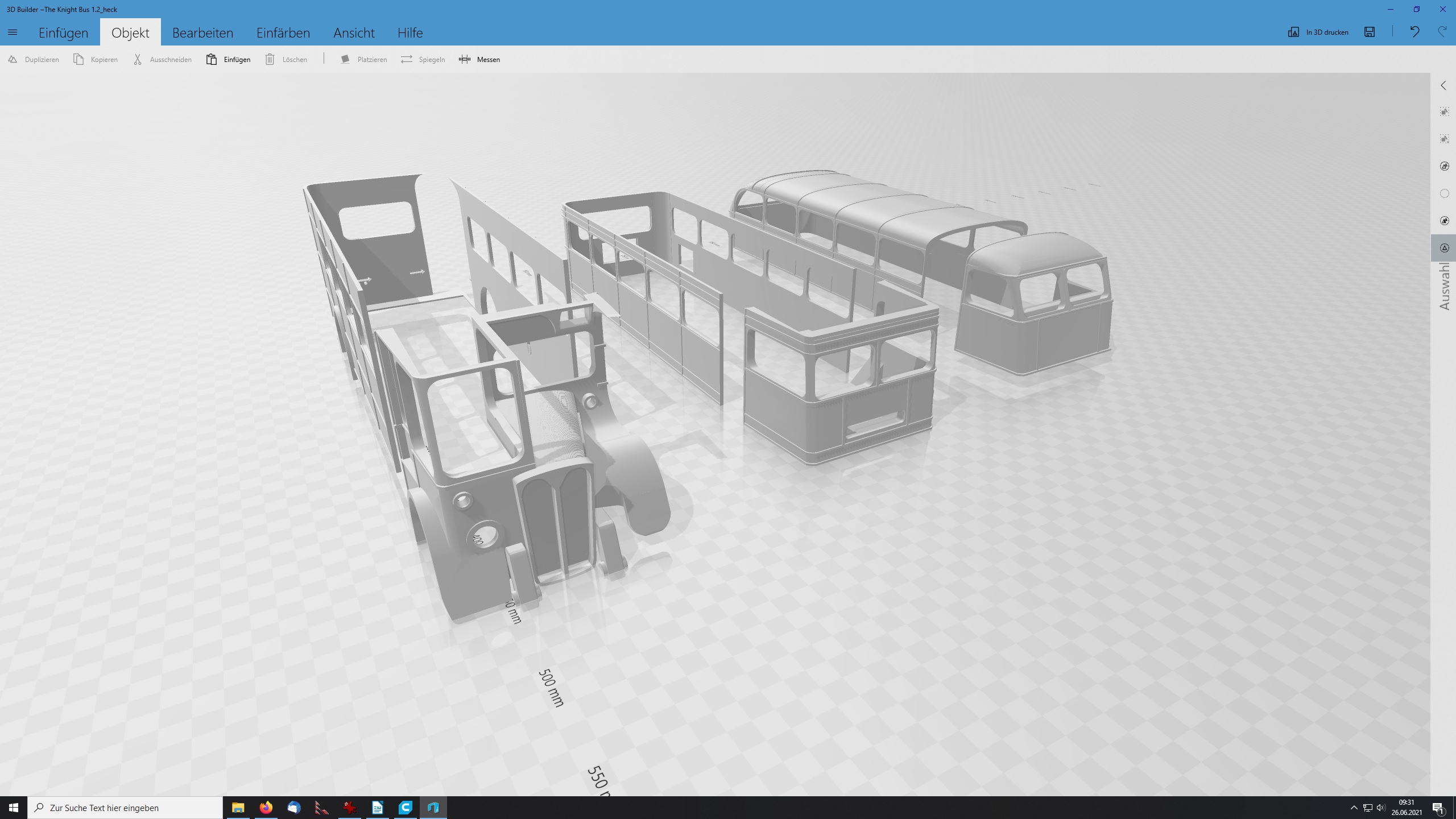Viewport: 1456px width, 819px height.
Task: Open LibreOffice Writer from the taskbar
Action: (x=377, y=808)
